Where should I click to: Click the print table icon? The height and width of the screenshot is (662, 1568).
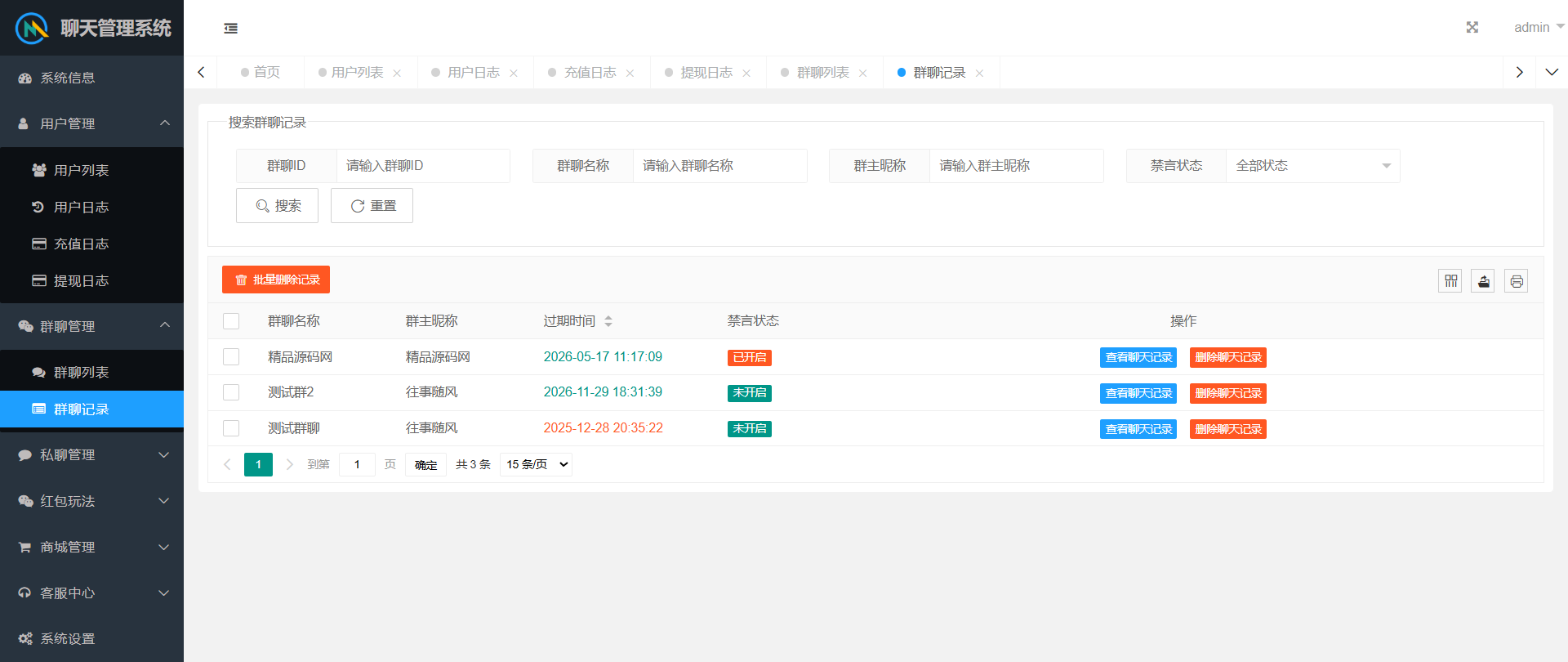1516,281
